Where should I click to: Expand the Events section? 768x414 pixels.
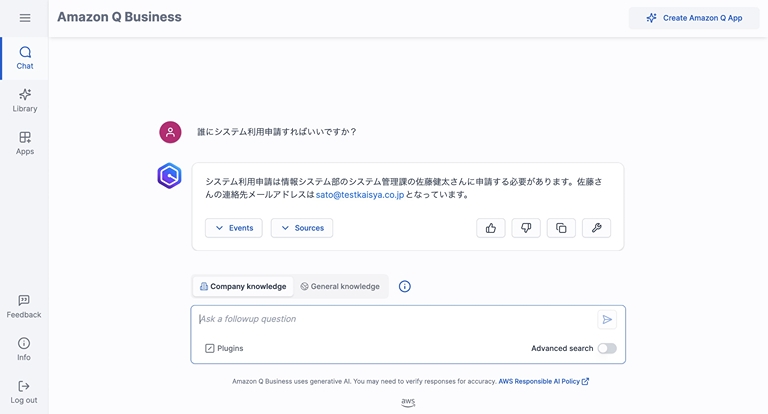[234, 228]
